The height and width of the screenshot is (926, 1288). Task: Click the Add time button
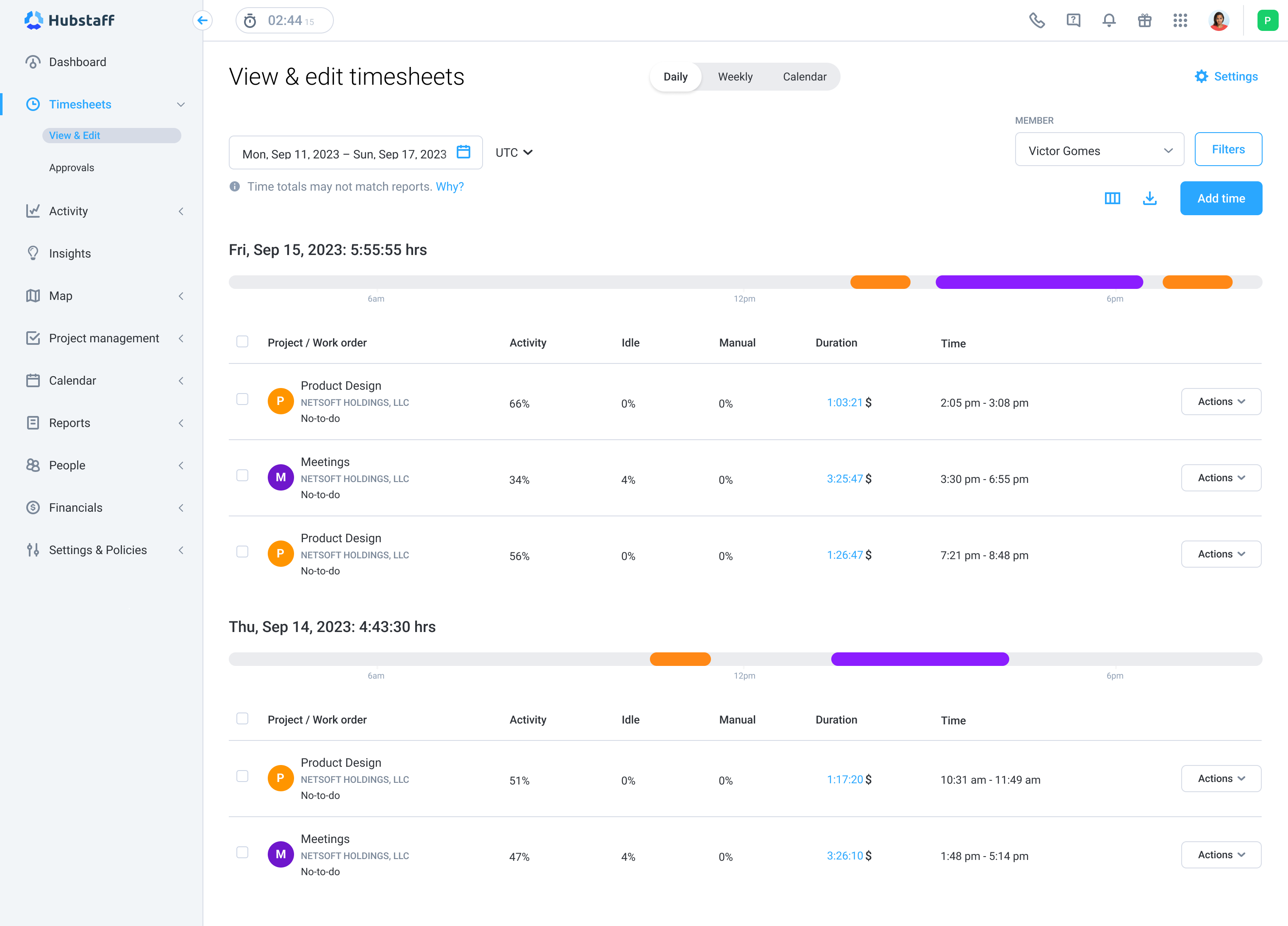click(1221, 198)
